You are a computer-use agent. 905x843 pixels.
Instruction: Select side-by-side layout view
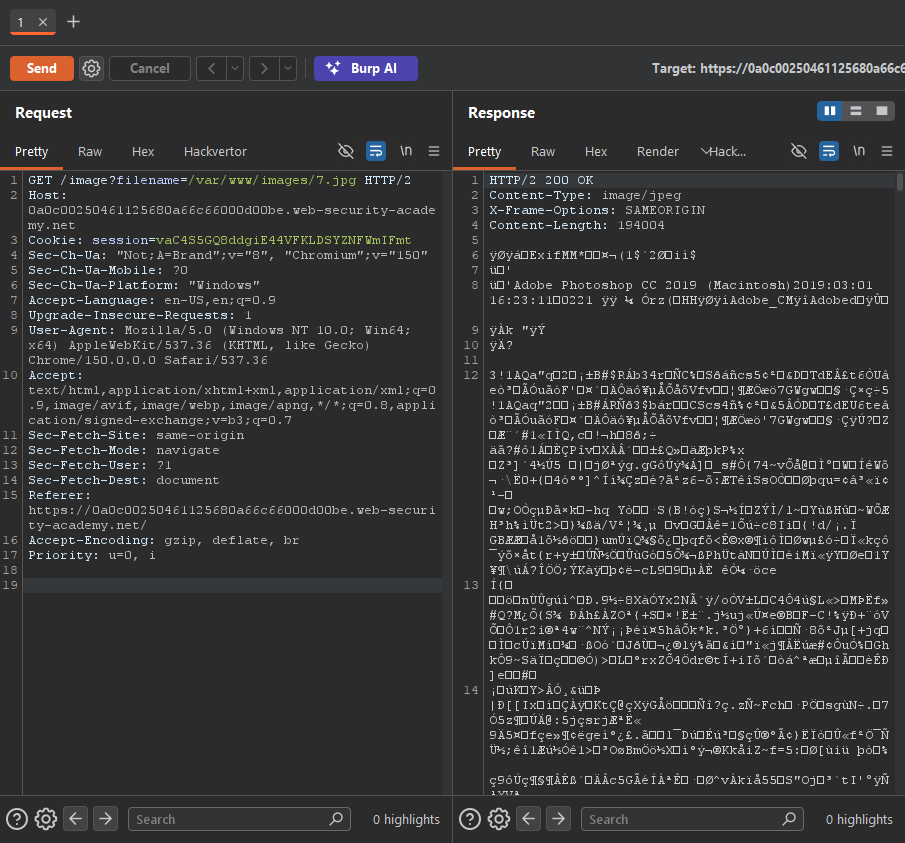[x=830, y=111]
